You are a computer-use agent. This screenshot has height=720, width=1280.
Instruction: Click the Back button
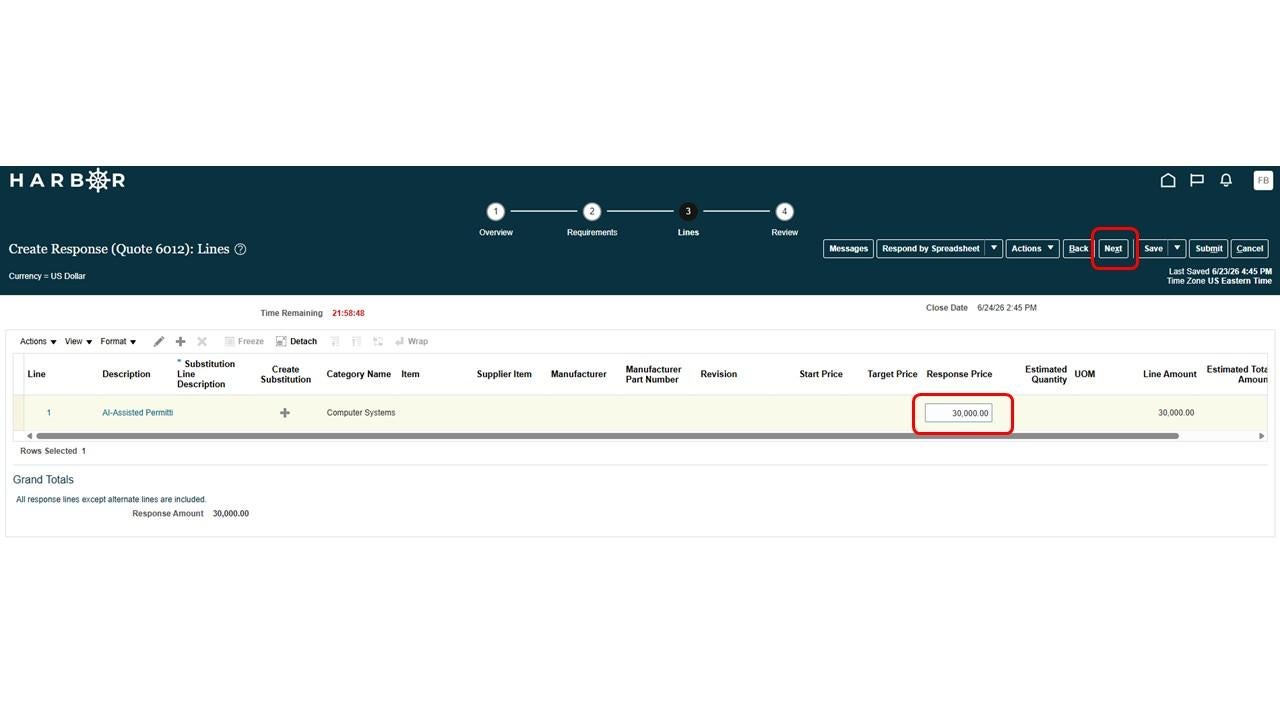[1078, 248]
